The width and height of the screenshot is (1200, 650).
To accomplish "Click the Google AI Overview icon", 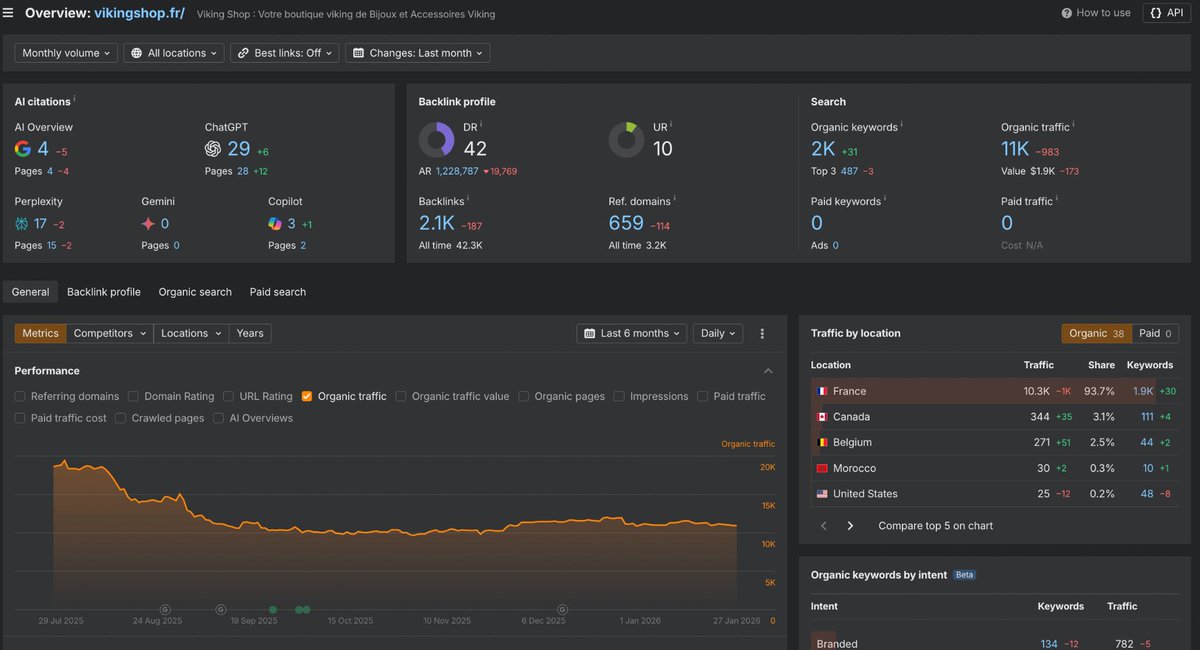I will 23,149.
